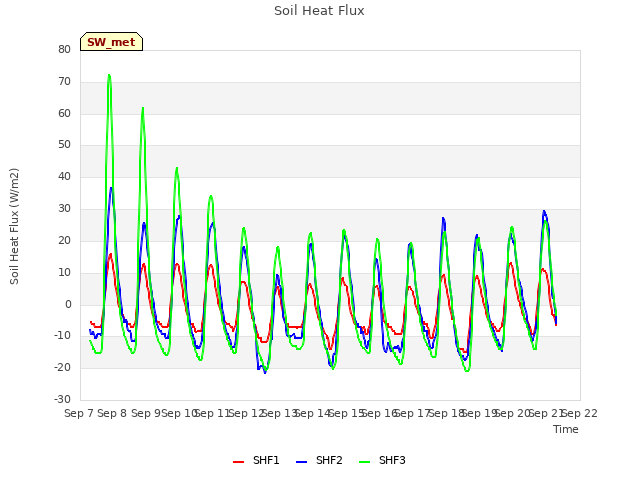The width and height of the screenshot is (640, 480).
Task: Click the Sep 8 x-axis tick label
Action: click(112, 413)
